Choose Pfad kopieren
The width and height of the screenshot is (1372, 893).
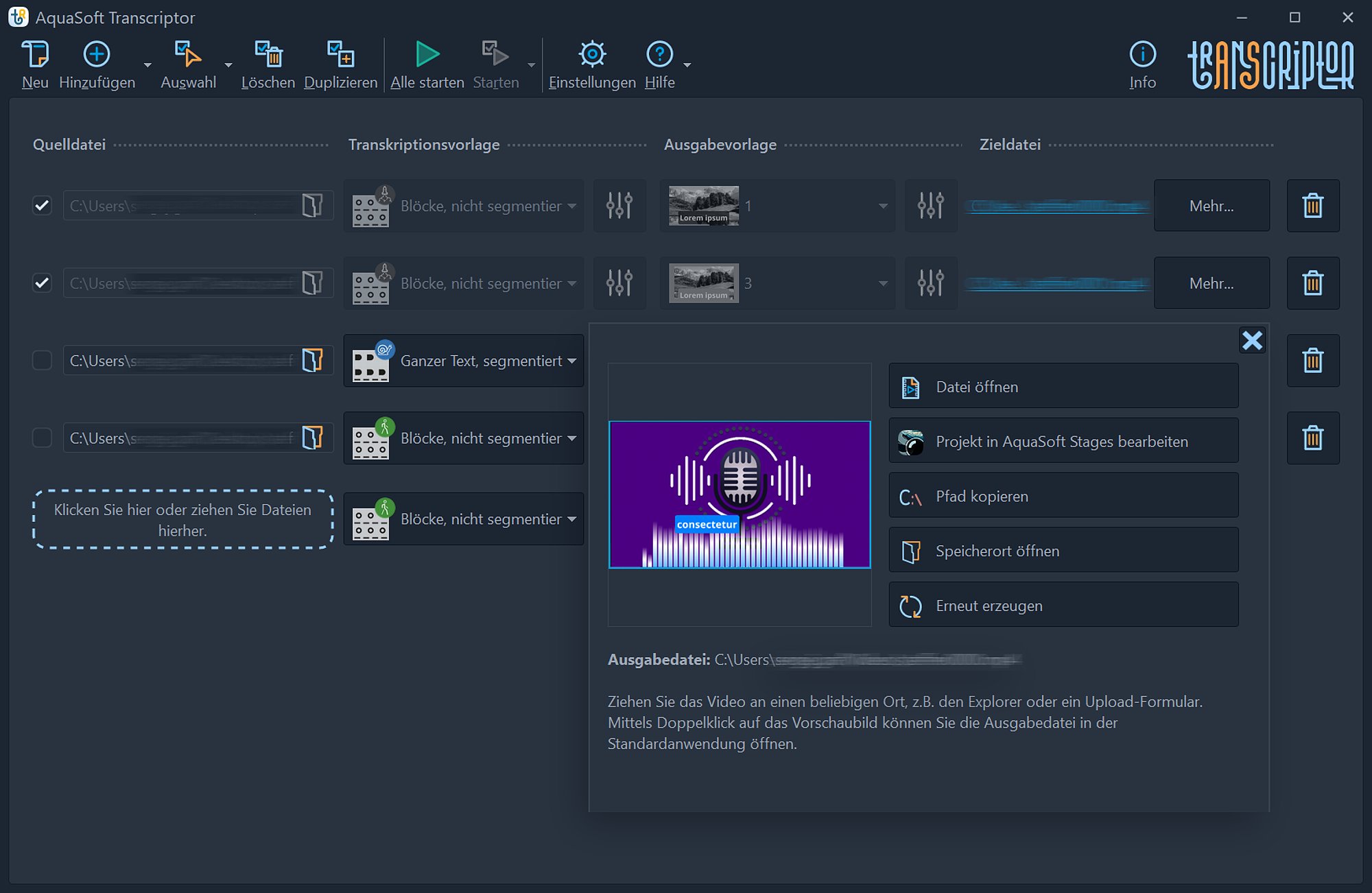(x=1063, y=496)
